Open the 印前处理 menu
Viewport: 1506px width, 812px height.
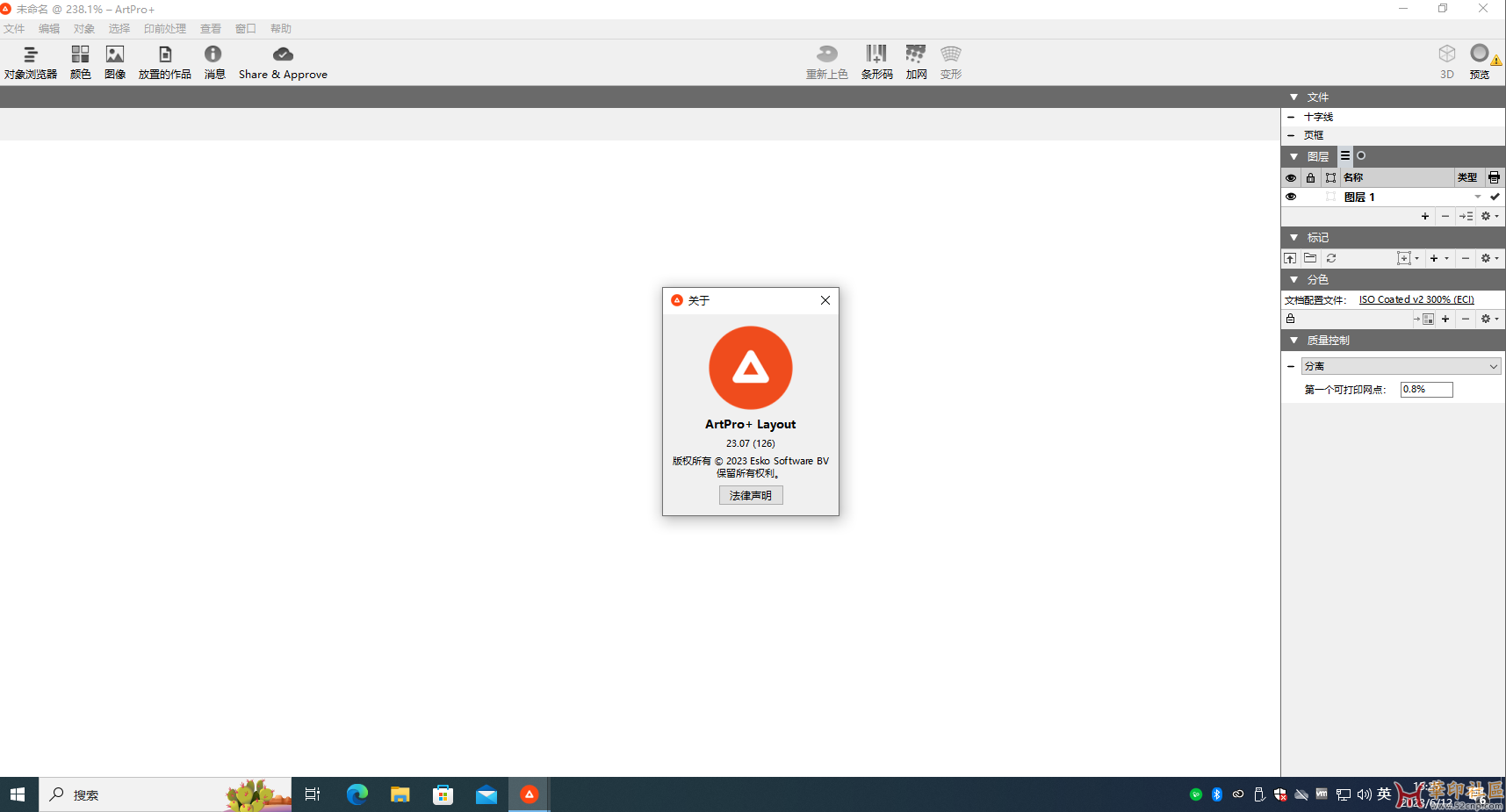(x=165, y=29)
